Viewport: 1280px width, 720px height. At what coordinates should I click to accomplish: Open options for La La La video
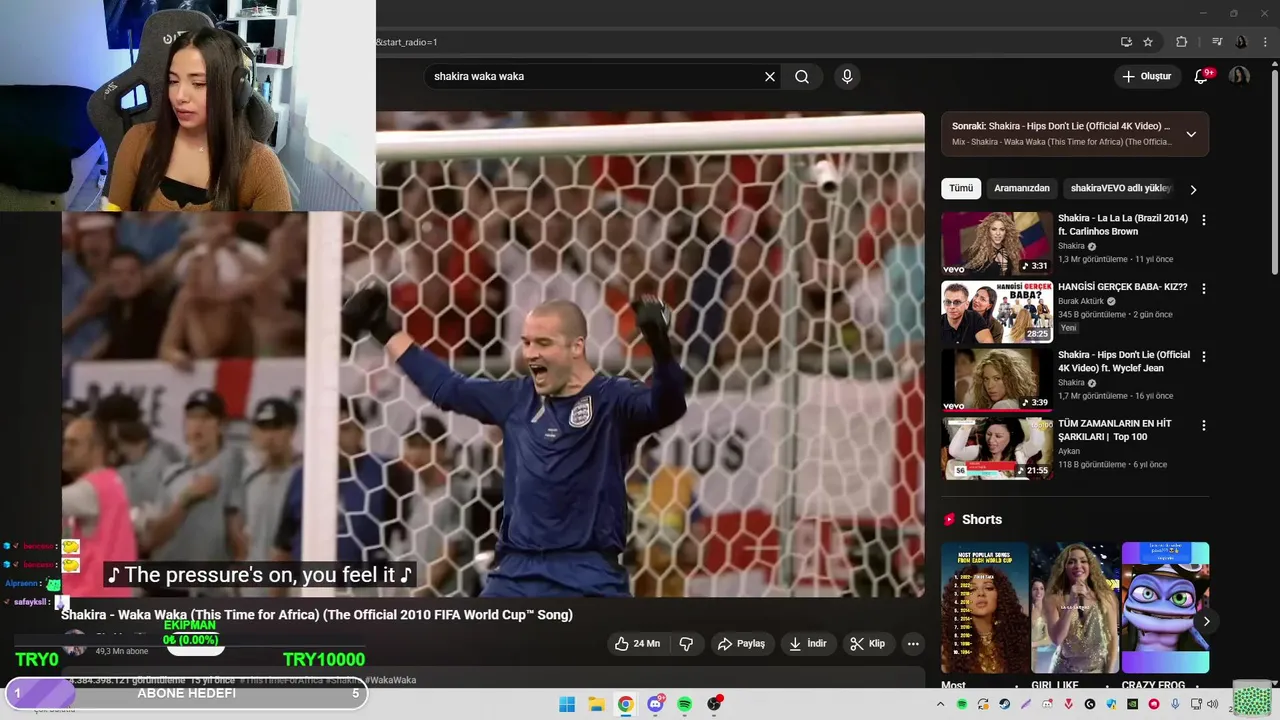pyautogui.click(x=1203, y=220)
